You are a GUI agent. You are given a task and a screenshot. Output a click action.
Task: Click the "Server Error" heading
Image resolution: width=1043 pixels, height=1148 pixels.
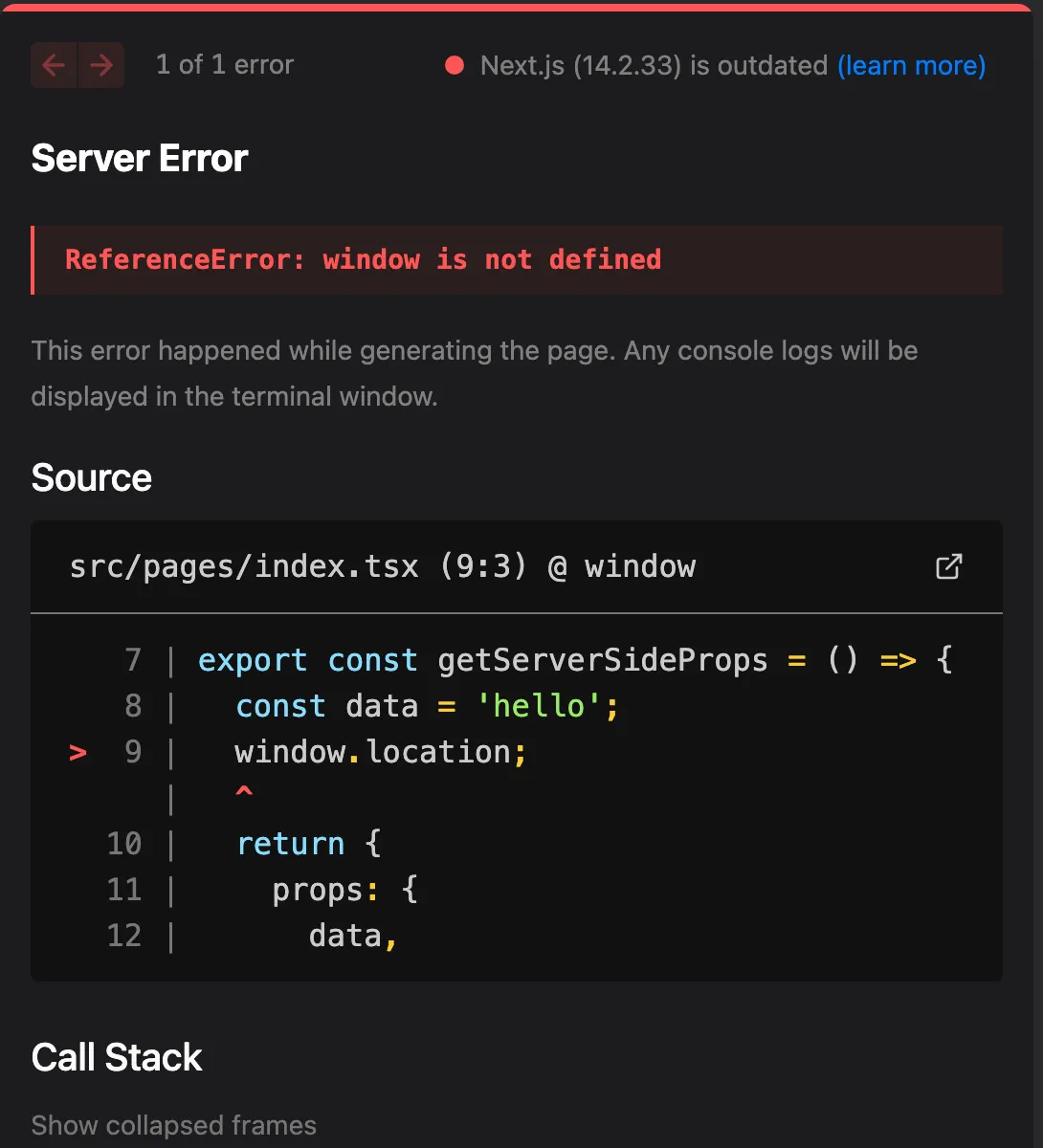pos(140,158)
